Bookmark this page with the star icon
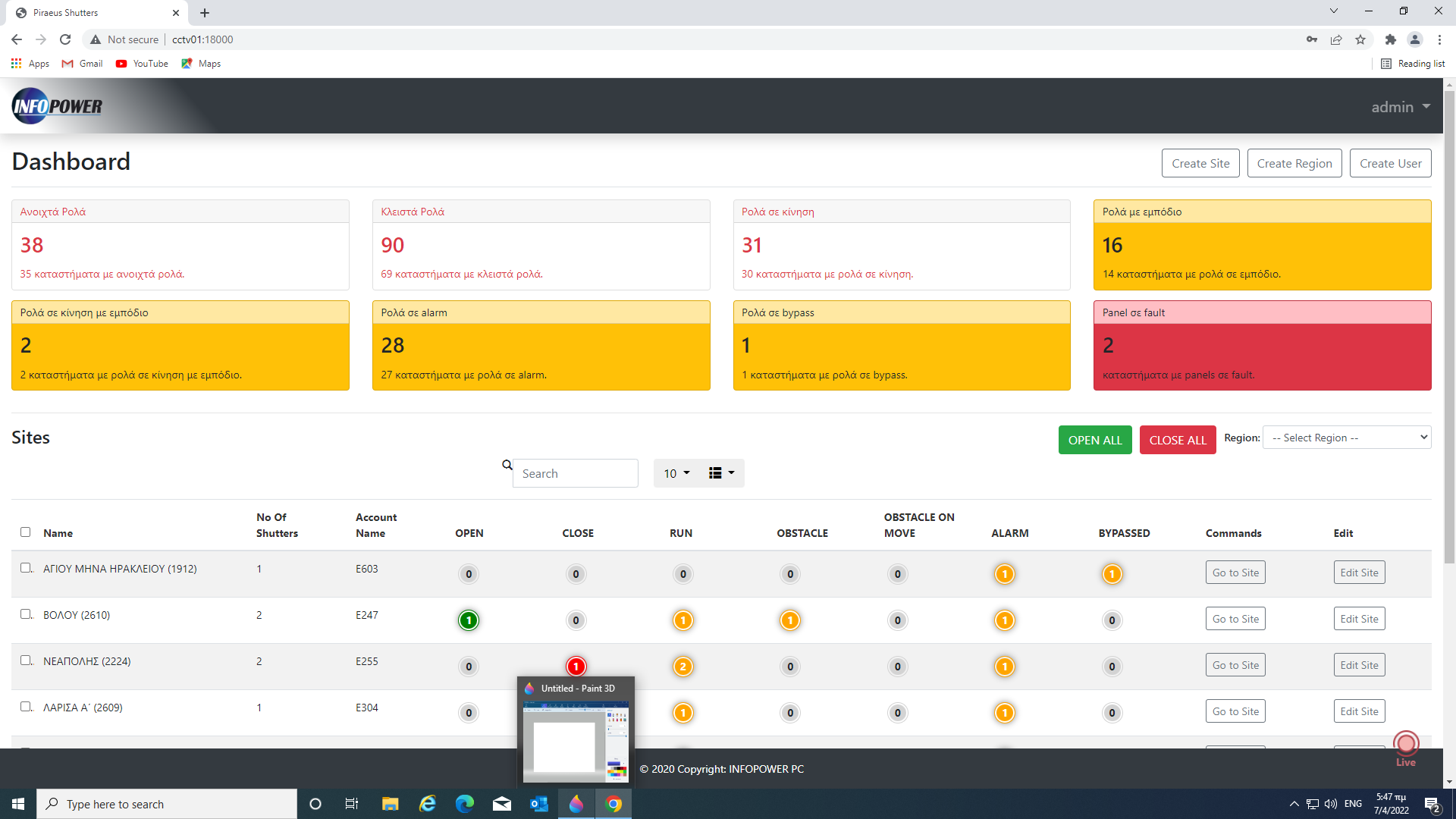 1360,39
